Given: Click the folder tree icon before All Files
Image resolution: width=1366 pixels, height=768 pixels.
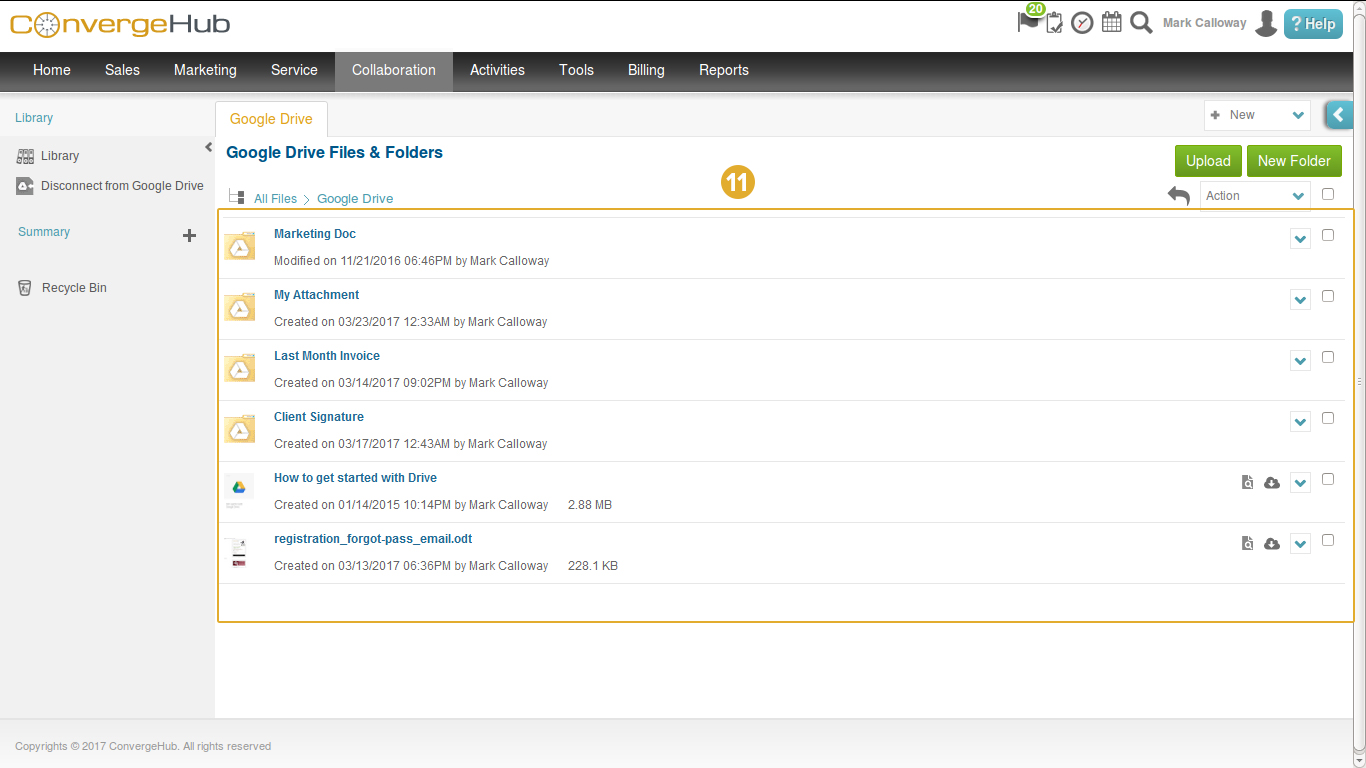Looking at the screenshot, I should (237, 197).
